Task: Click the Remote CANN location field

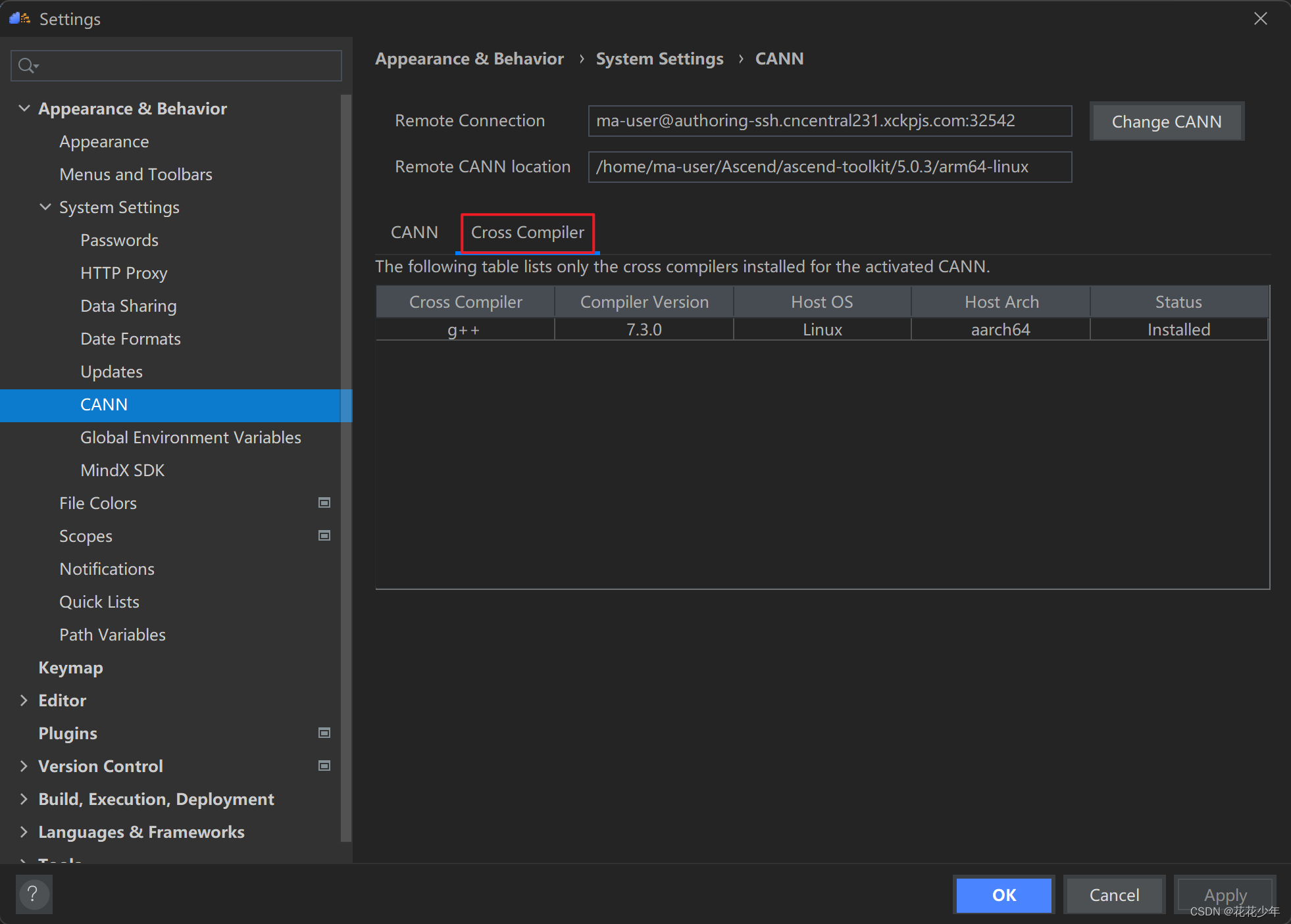Action: pos(830,167)
